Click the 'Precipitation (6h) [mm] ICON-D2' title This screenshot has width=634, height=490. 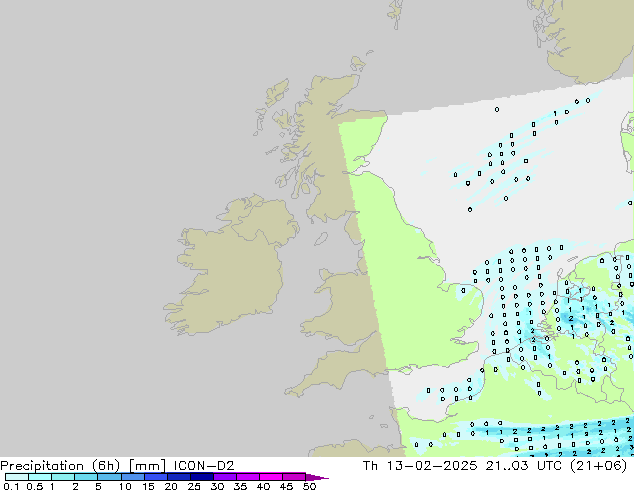point(117,466)
